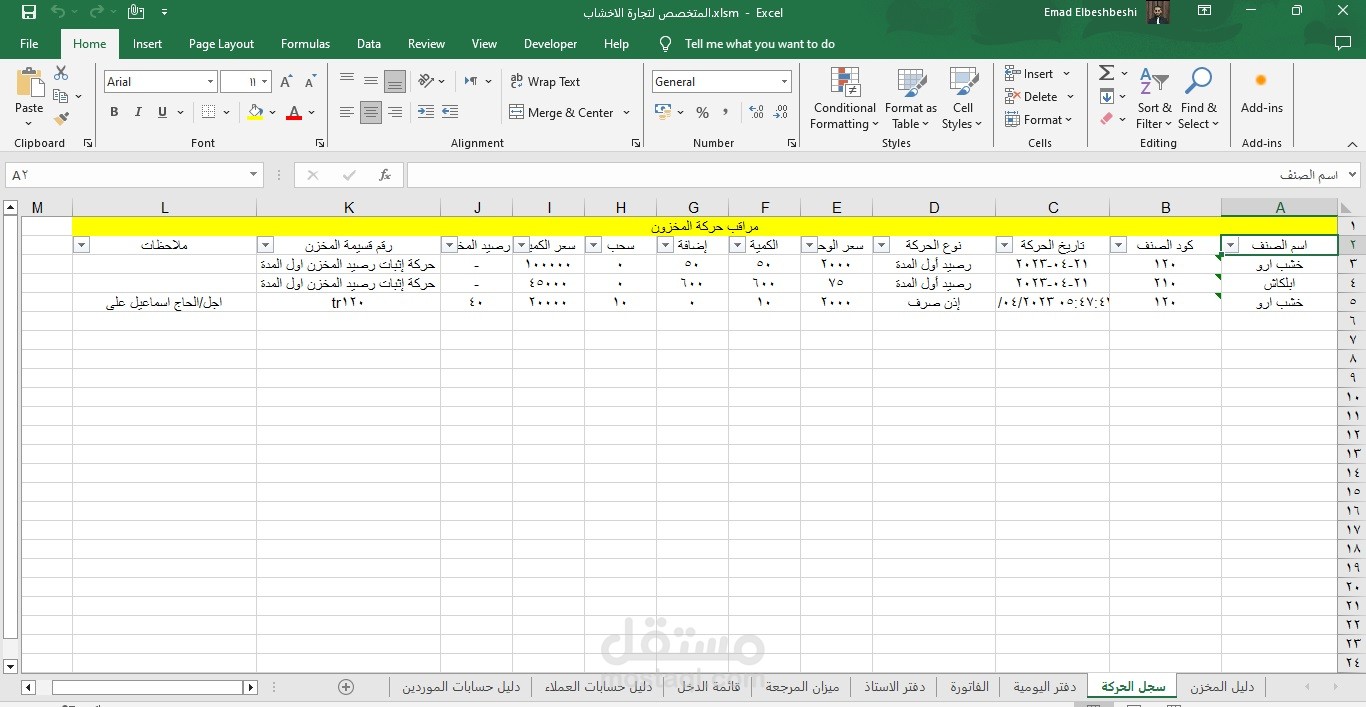Open filter dropdown for نوع الحركة column

[882, 245]
